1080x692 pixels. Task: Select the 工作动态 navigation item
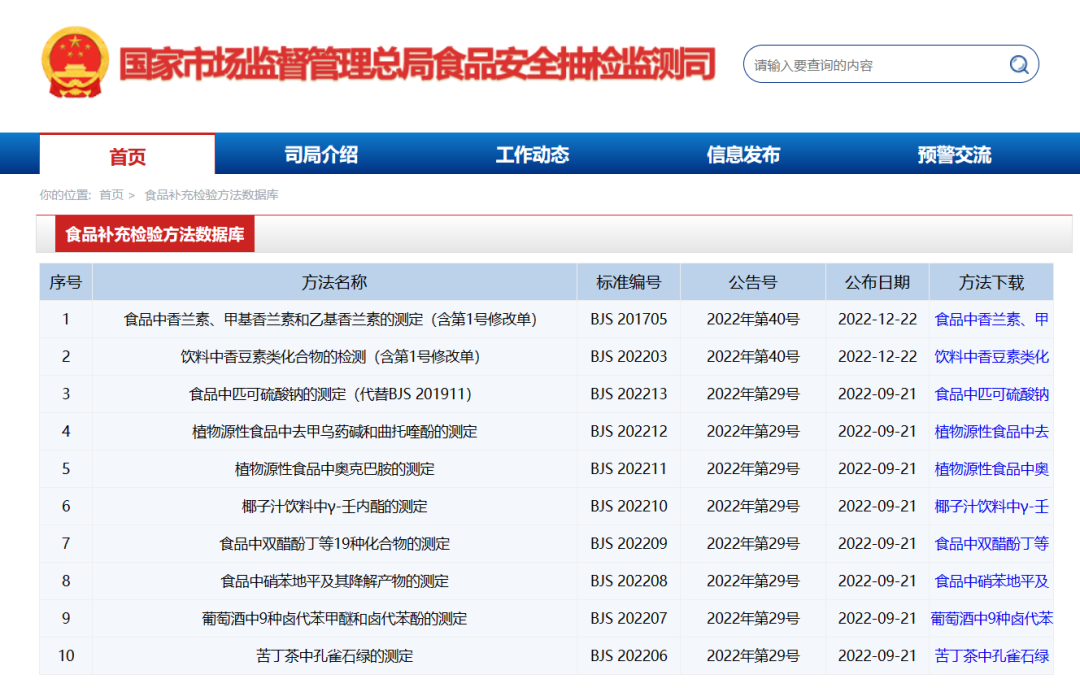532,155
